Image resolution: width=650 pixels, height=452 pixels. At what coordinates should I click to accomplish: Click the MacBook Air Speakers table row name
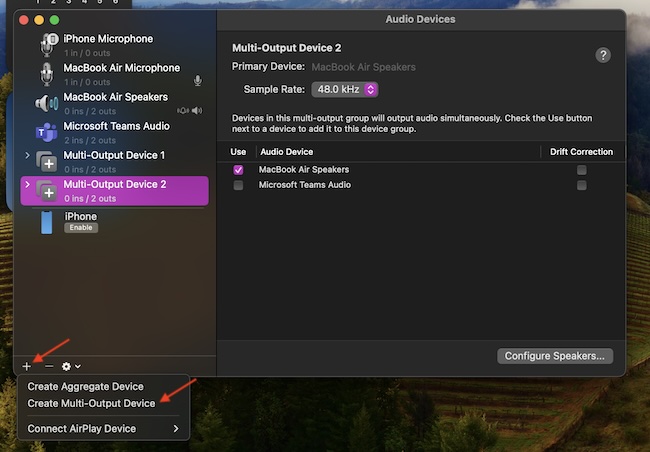304,170
